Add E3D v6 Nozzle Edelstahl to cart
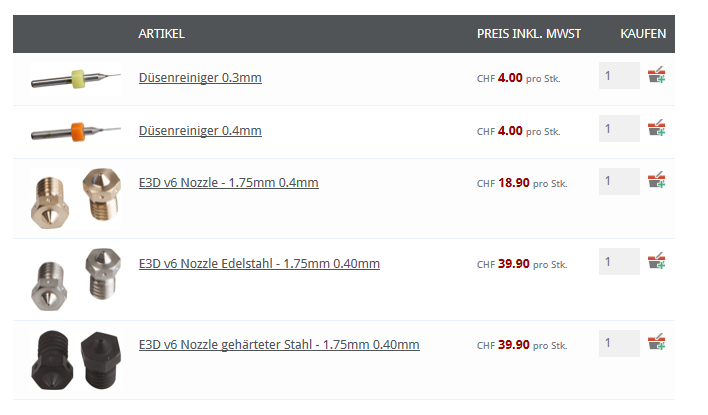Screen dimensions: 708x415 click(656, 261)
